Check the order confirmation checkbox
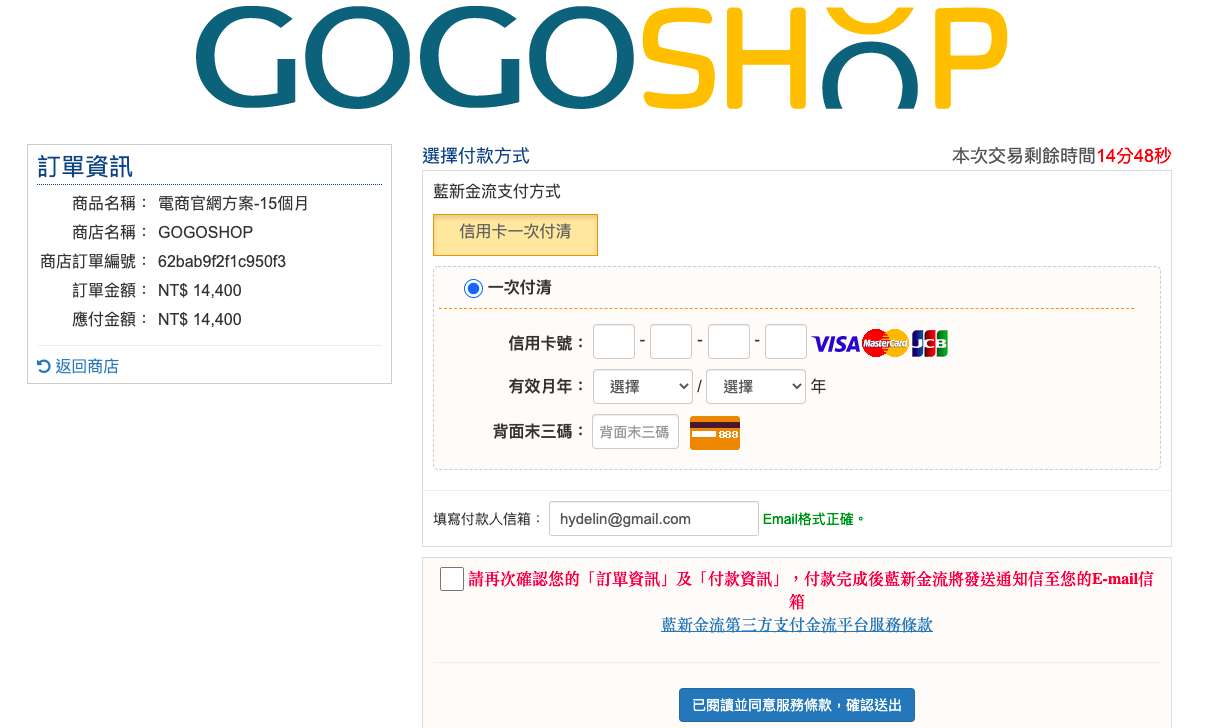 click(x=452, y=579)
